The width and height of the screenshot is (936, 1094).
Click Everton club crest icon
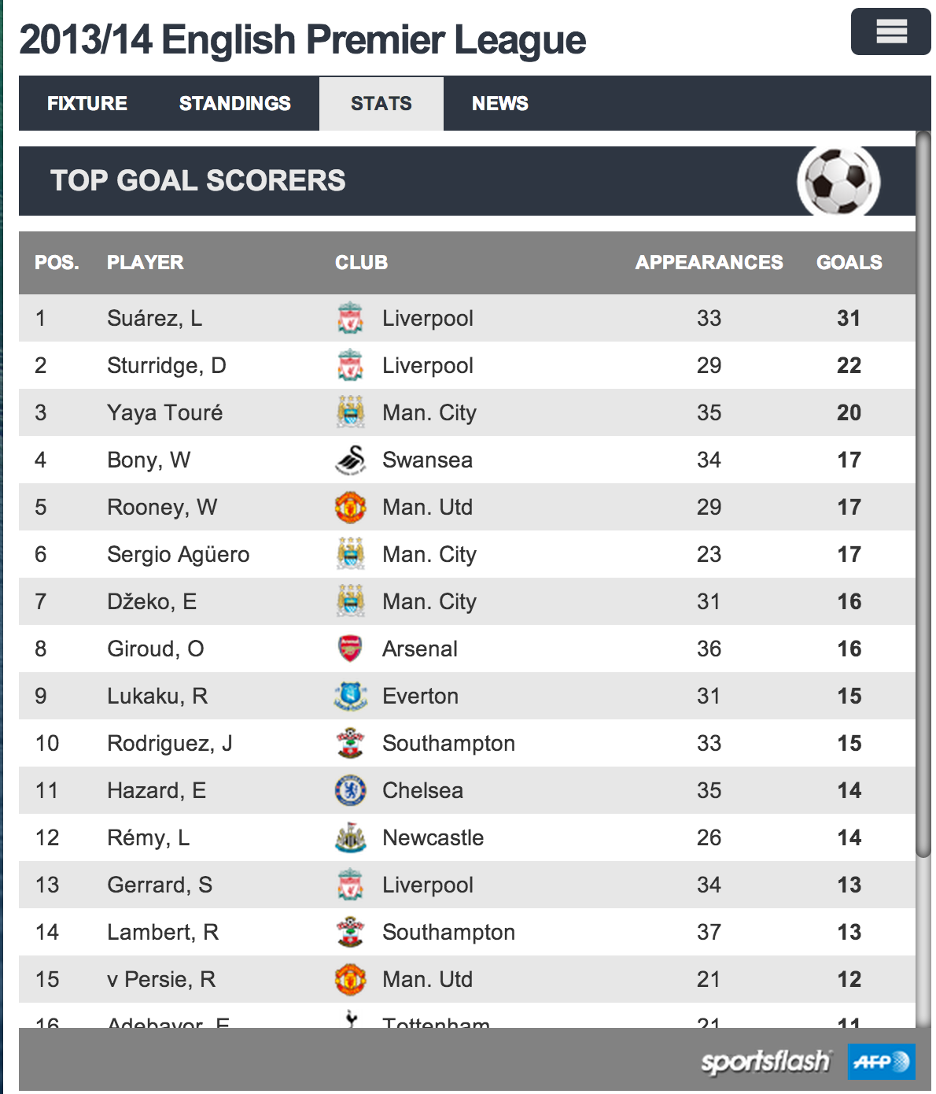coord(350,696)
